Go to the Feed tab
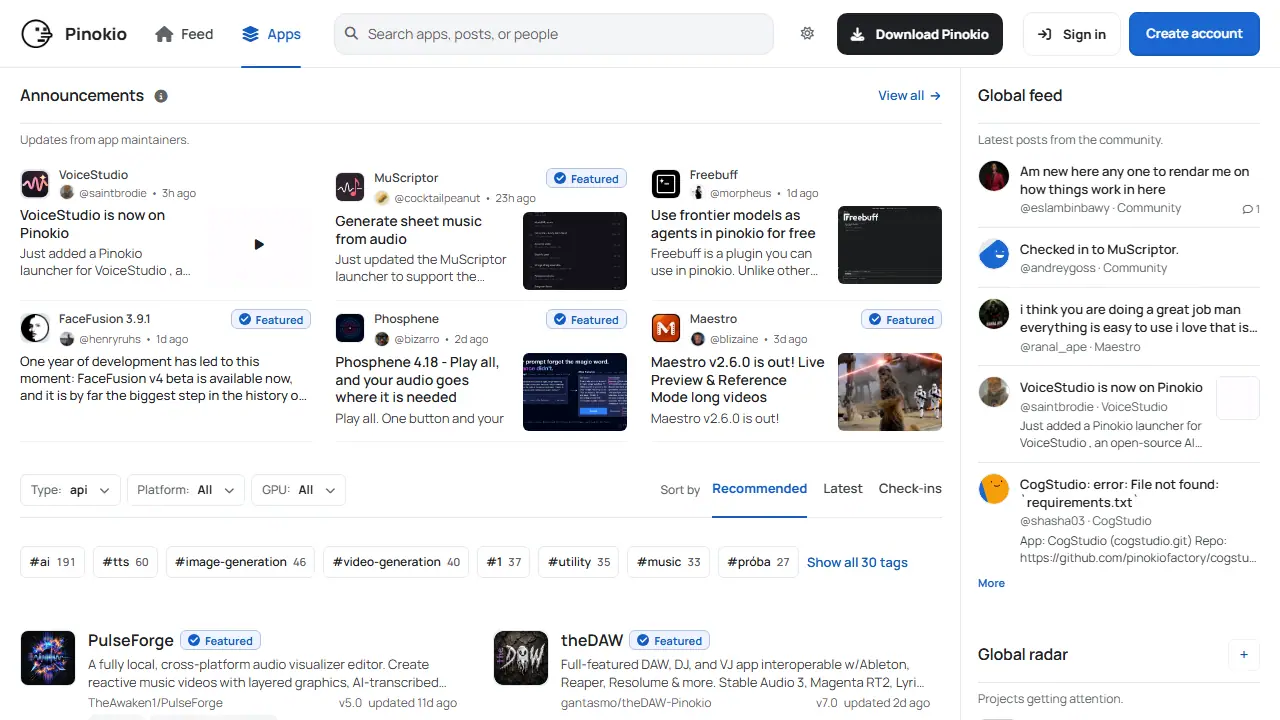Screen dimensions: 1280x720 pyautogui.click(x=184, y=34)
